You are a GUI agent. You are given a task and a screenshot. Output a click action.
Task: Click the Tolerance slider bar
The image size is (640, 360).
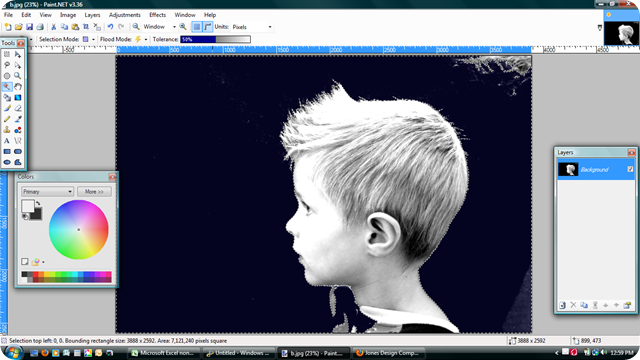point(215,39)
